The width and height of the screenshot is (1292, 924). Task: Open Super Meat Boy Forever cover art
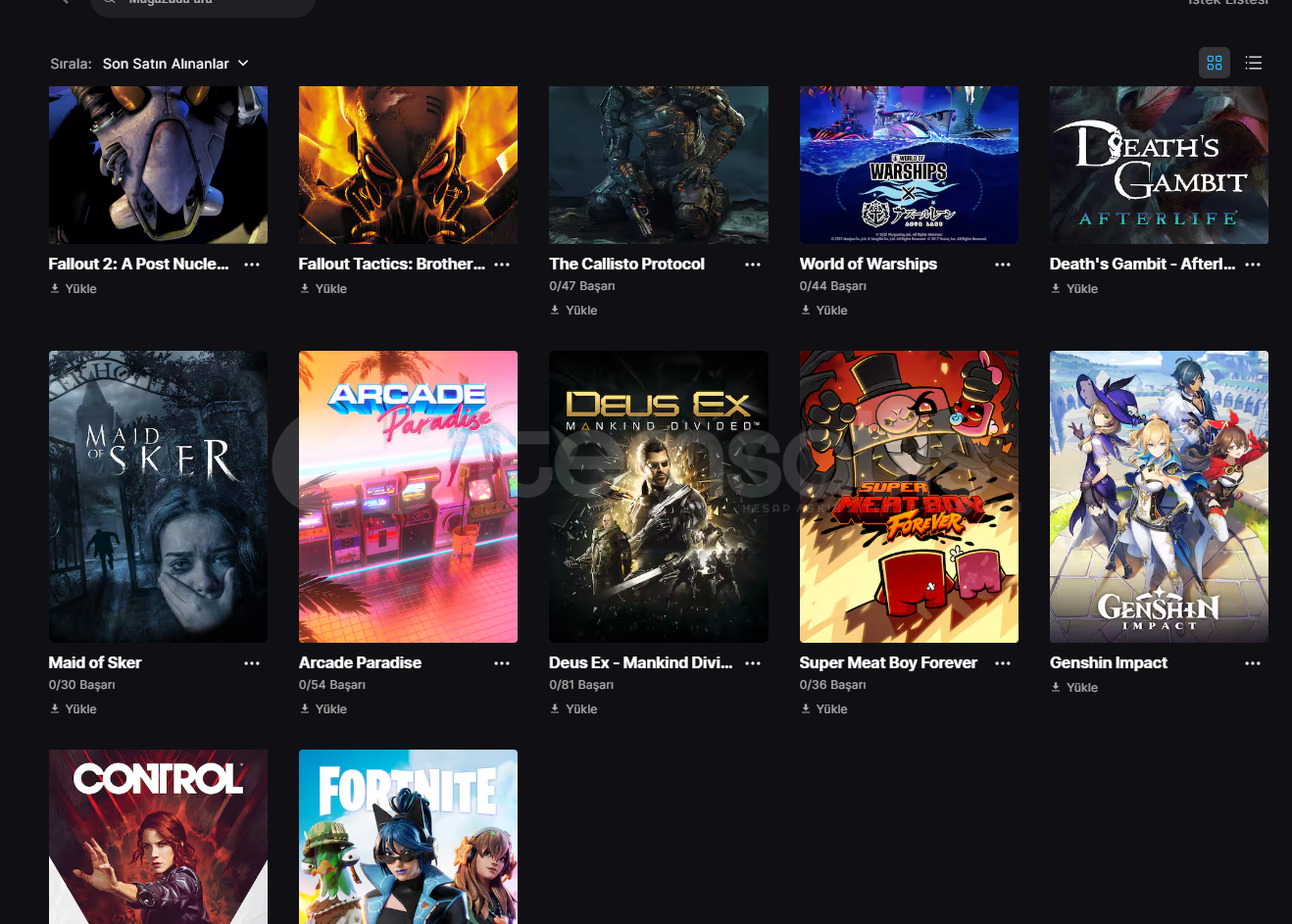[909, 497]
